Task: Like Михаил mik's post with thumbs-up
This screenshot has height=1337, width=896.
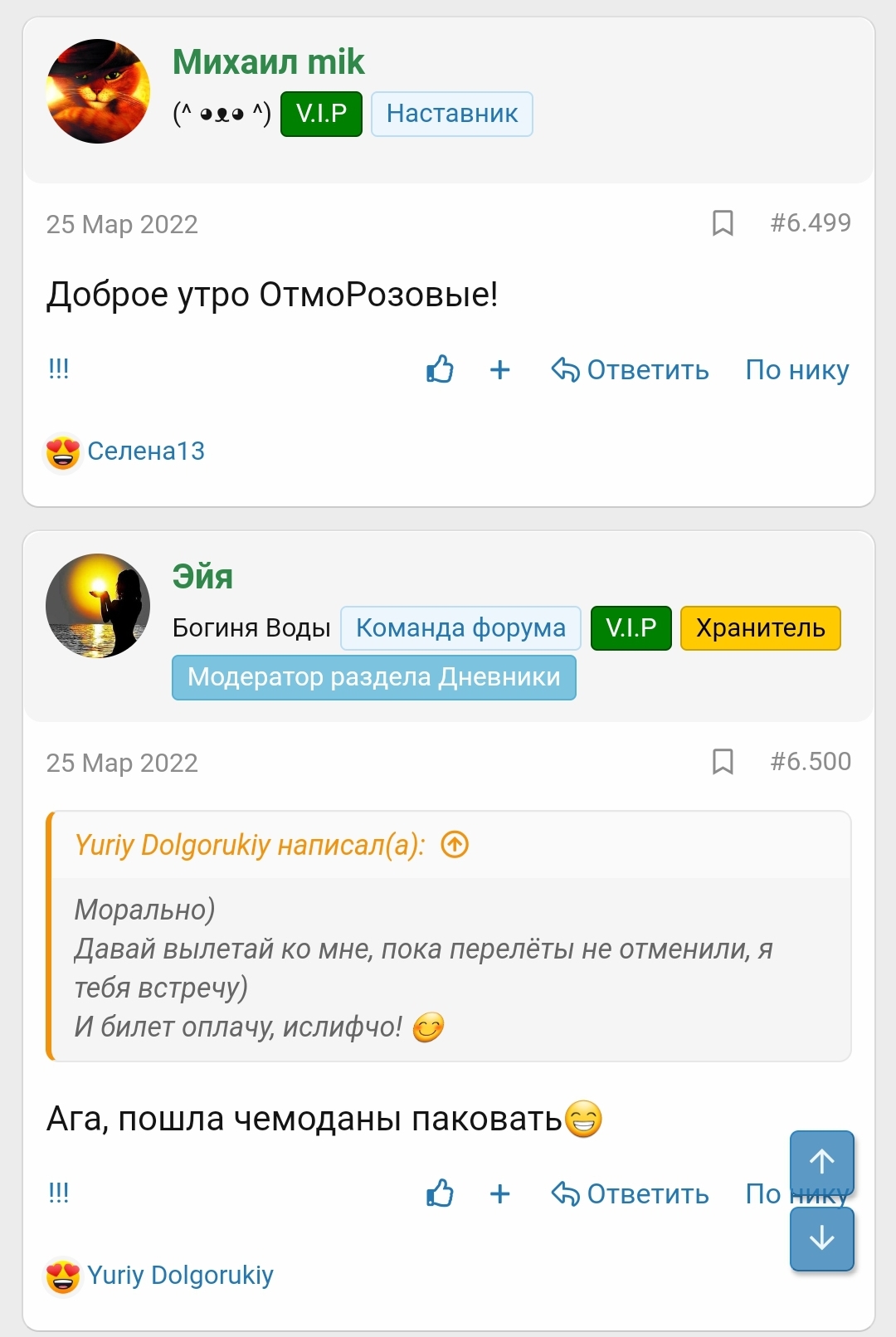Action: click(440, 369)
